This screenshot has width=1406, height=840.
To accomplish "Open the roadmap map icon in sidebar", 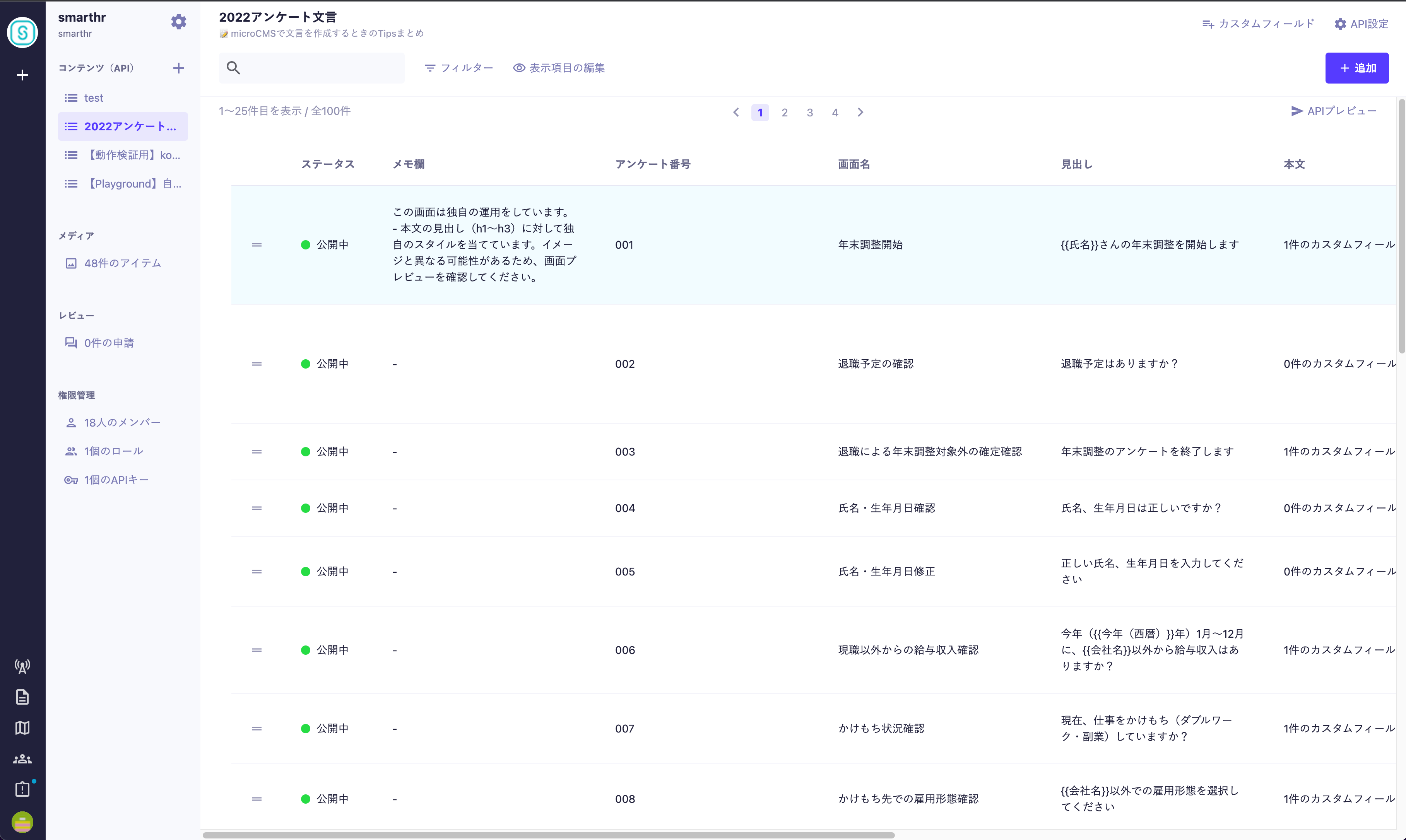I will point(22,728).
